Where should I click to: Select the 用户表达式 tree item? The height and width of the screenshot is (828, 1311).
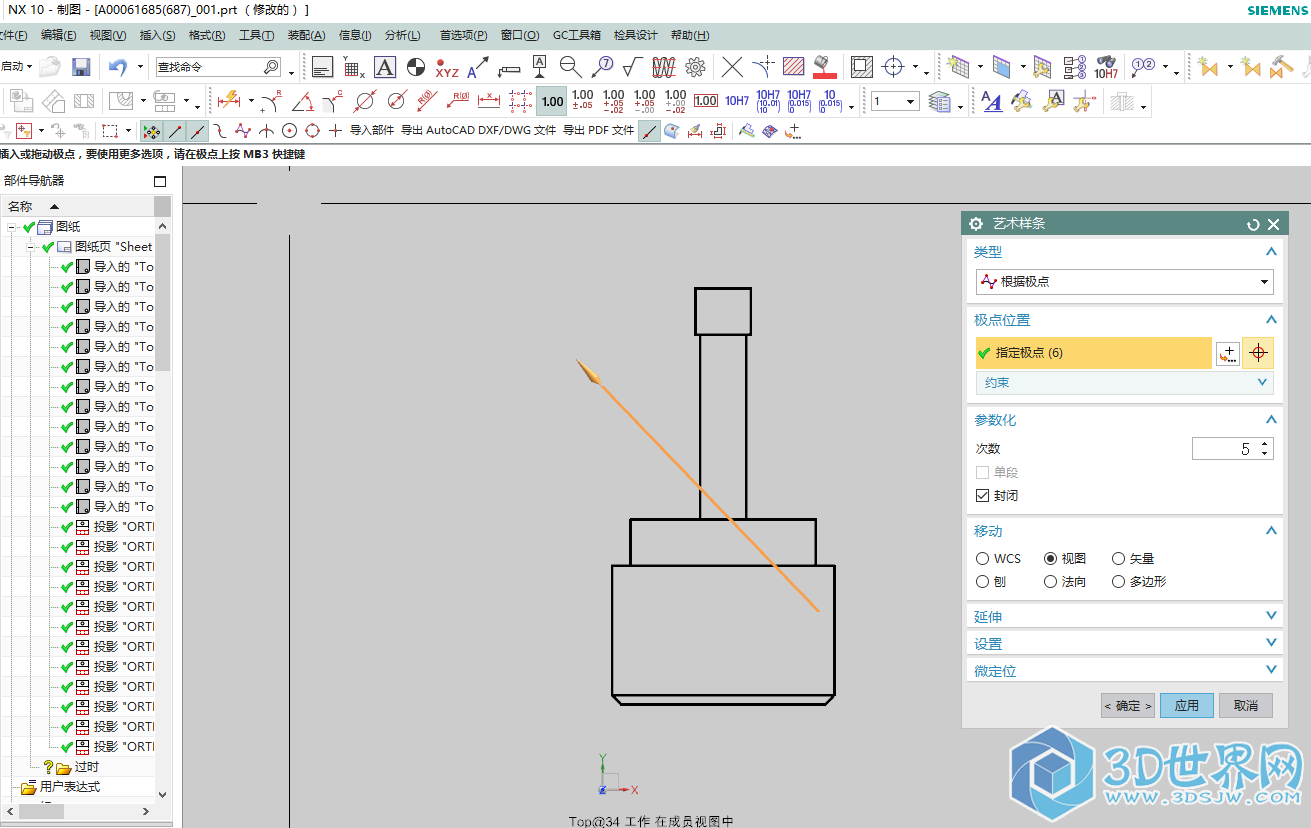tap(70, 786)
